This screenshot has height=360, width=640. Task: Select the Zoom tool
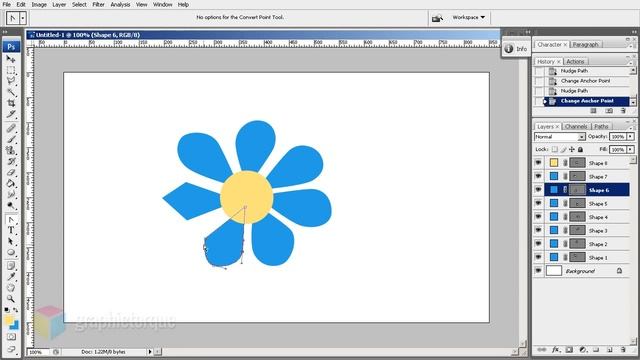[11, 299]
